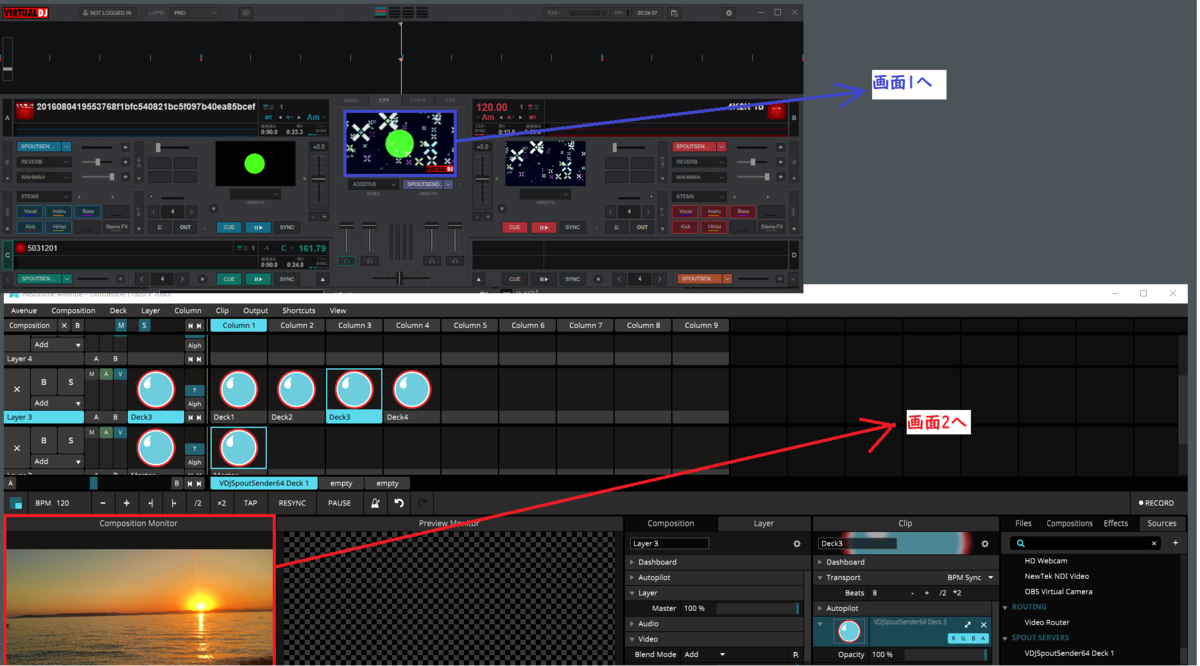
Task: Trigger the Deck2 clip in Layer 3
Action: coord(296,389)
